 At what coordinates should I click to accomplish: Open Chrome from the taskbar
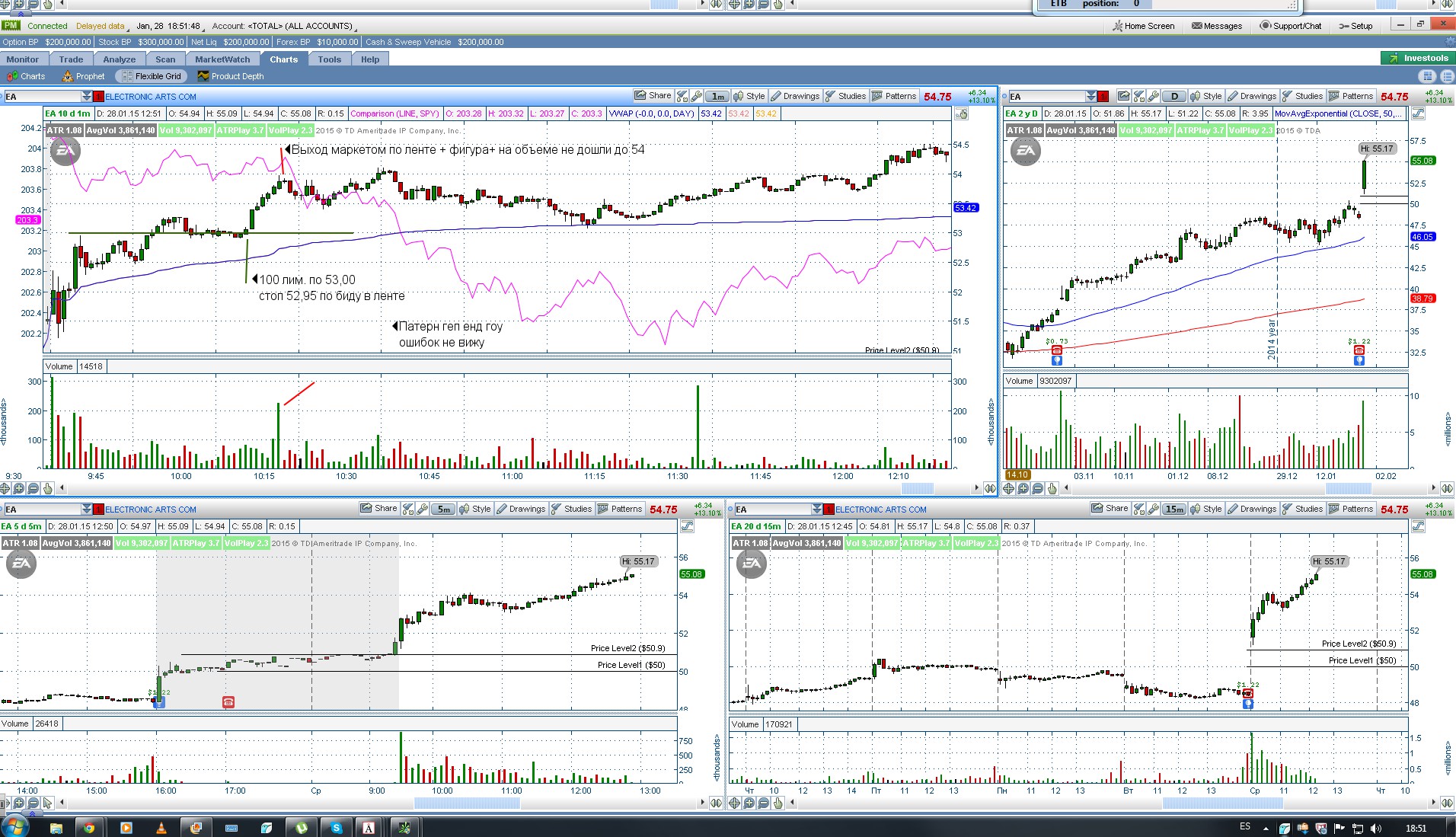(90, 827)
